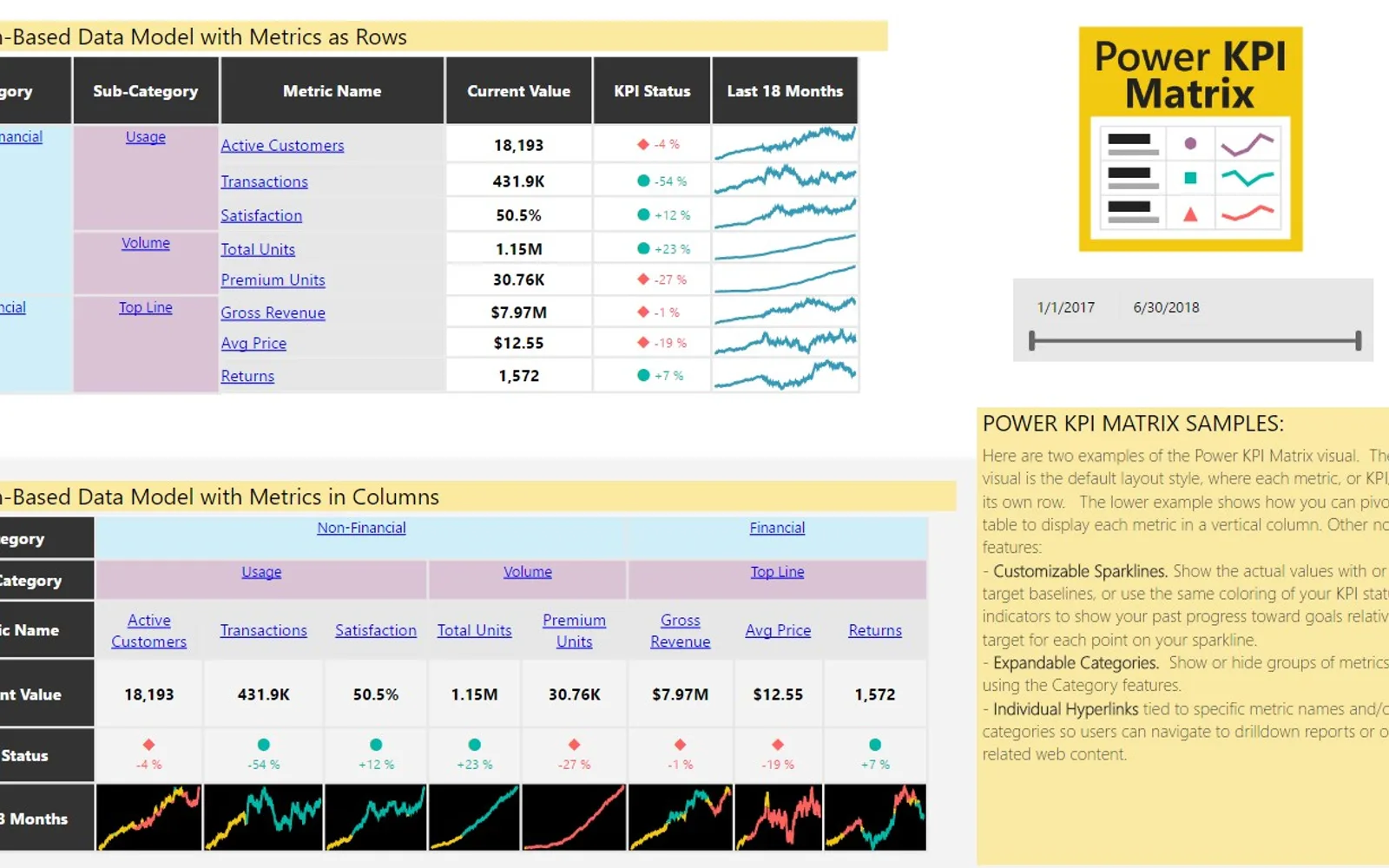Click the "Current Value" column header
Screen dimensions: 1389x868
click(519, 91)
